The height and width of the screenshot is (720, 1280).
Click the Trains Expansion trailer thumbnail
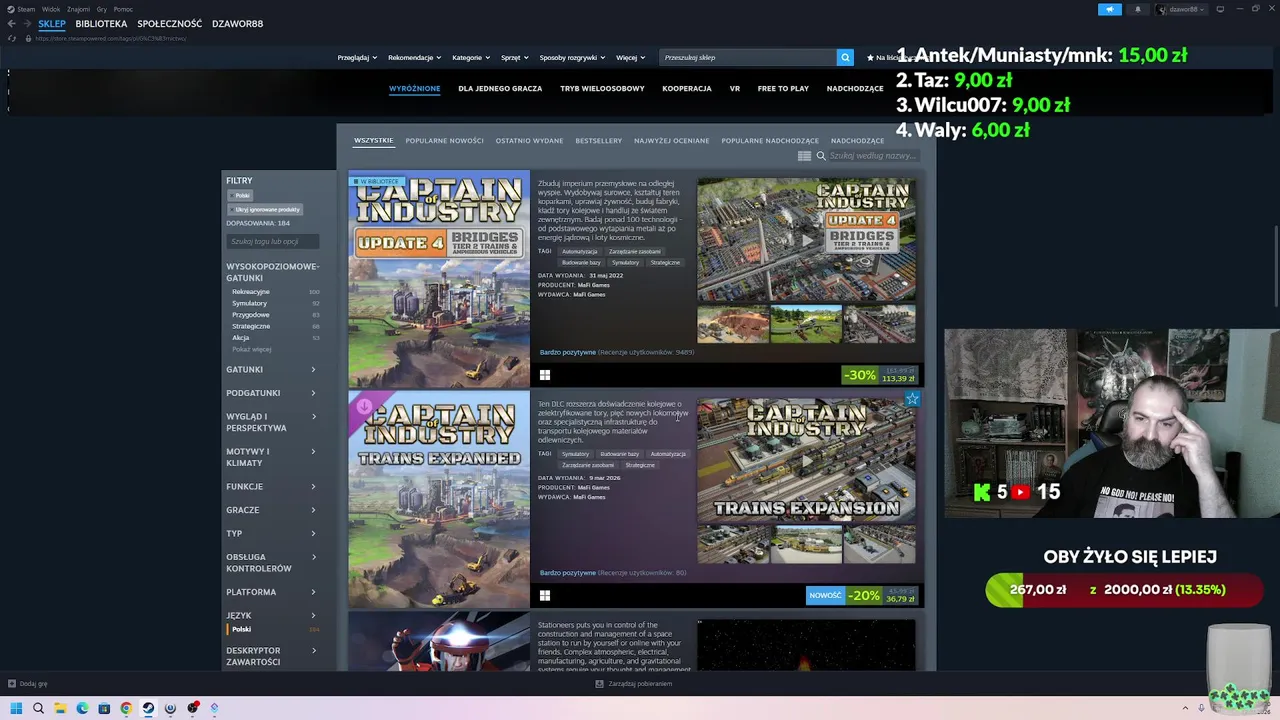(x=806, y=461)
